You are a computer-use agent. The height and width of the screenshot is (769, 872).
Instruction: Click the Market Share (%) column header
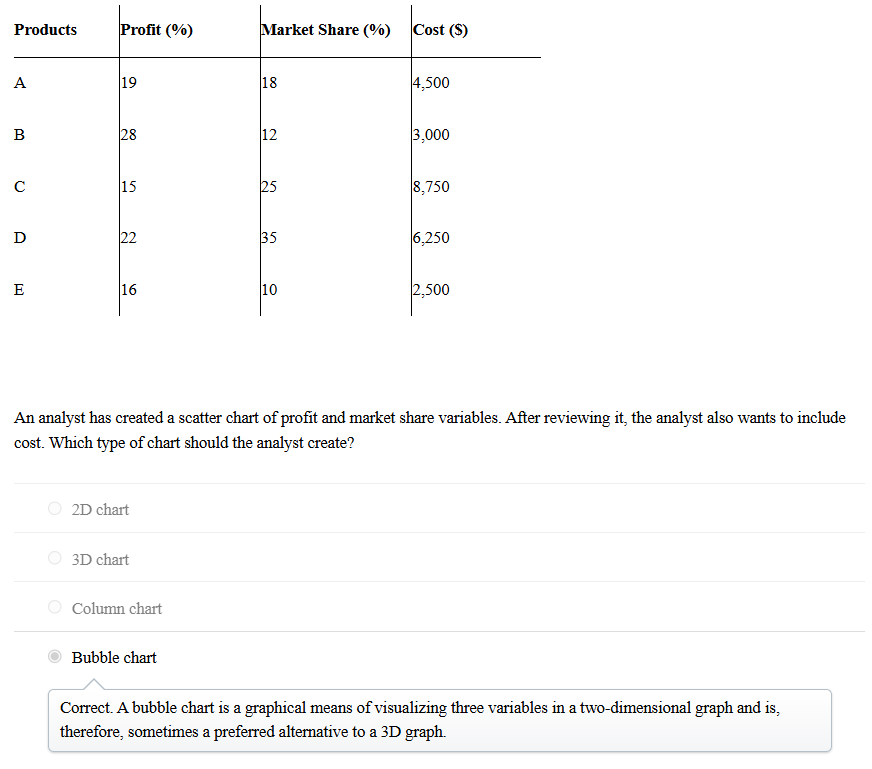[326, 30]
